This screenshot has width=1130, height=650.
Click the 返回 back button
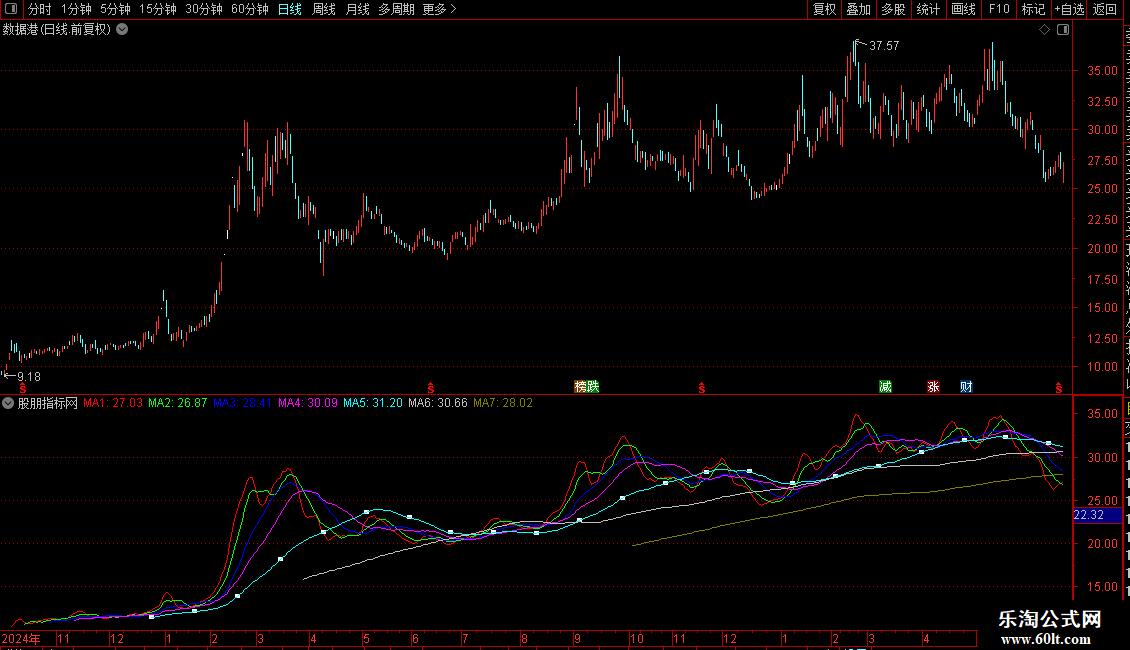click(x=1105, y=9)
